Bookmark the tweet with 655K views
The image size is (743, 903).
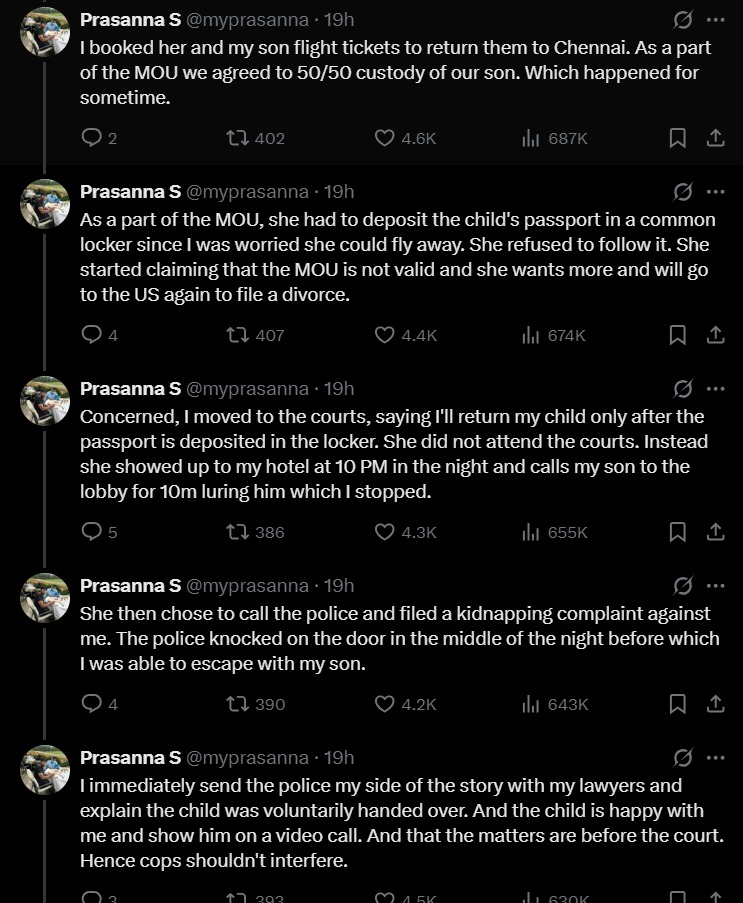click(677, 532)
